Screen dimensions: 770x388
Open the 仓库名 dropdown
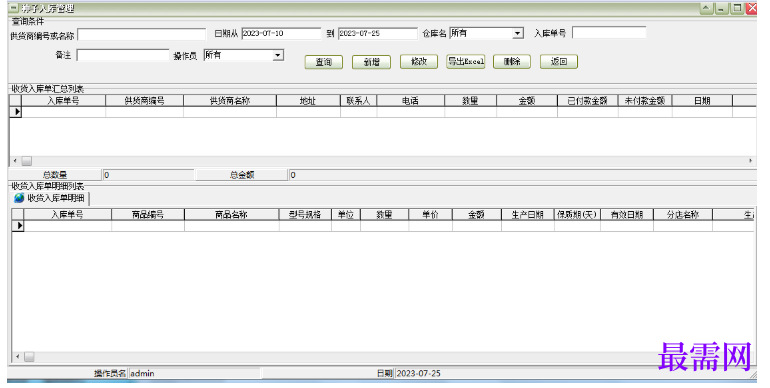[x=518, y=33]
